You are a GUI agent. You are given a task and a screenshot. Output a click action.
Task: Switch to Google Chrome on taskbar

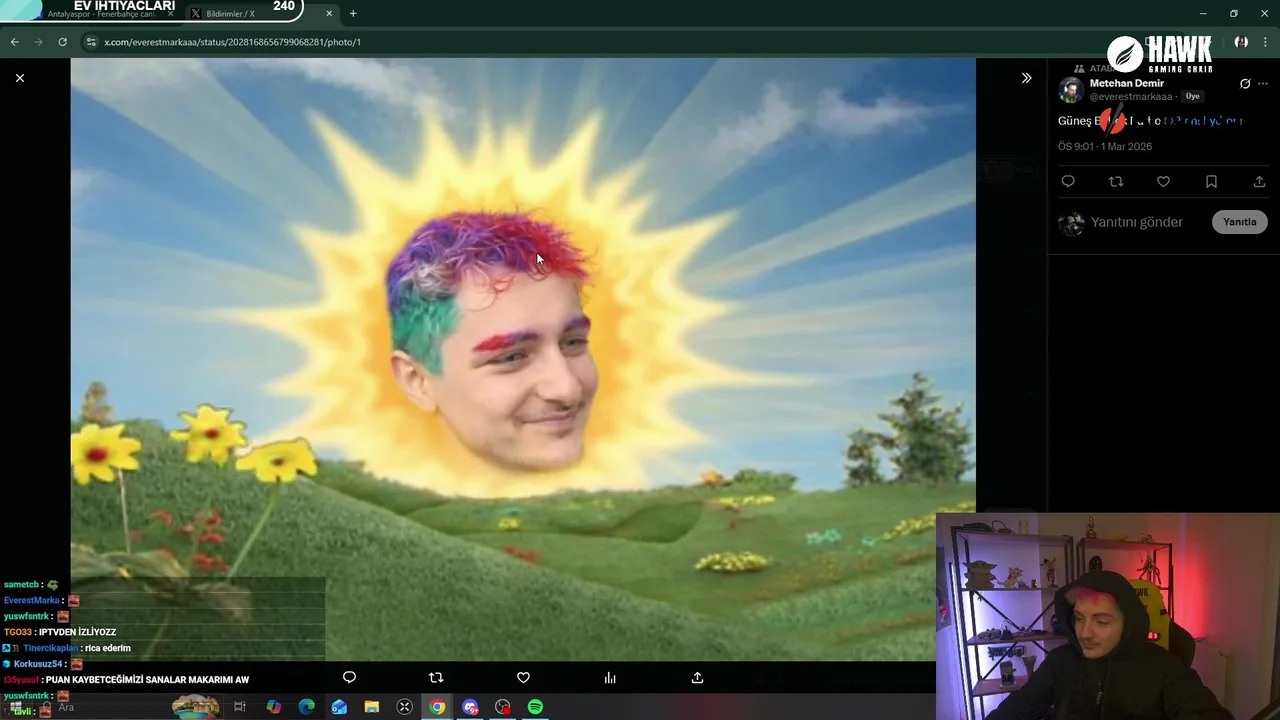tap(437, 707)
